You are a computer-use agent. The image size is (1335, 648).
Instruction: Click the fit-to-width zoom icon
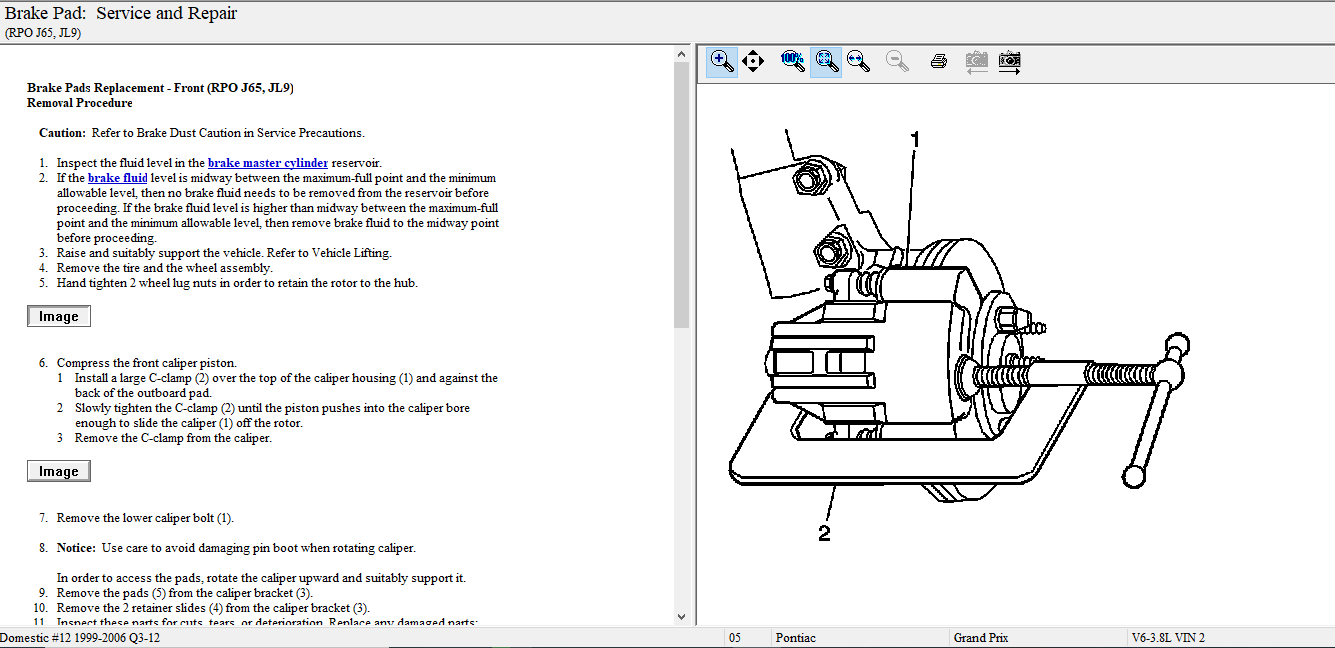click(858, 61)
